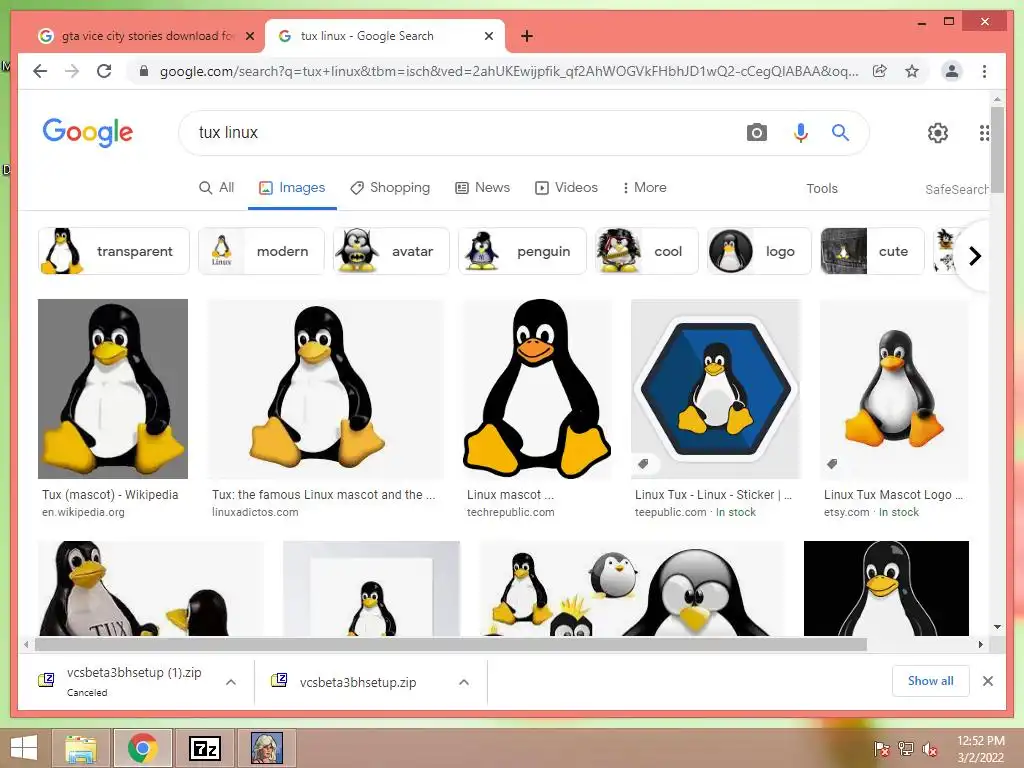This screenshot has height=768, width=1024.
Task: Click the blue magnifier search button
Action: click(840, 133)
